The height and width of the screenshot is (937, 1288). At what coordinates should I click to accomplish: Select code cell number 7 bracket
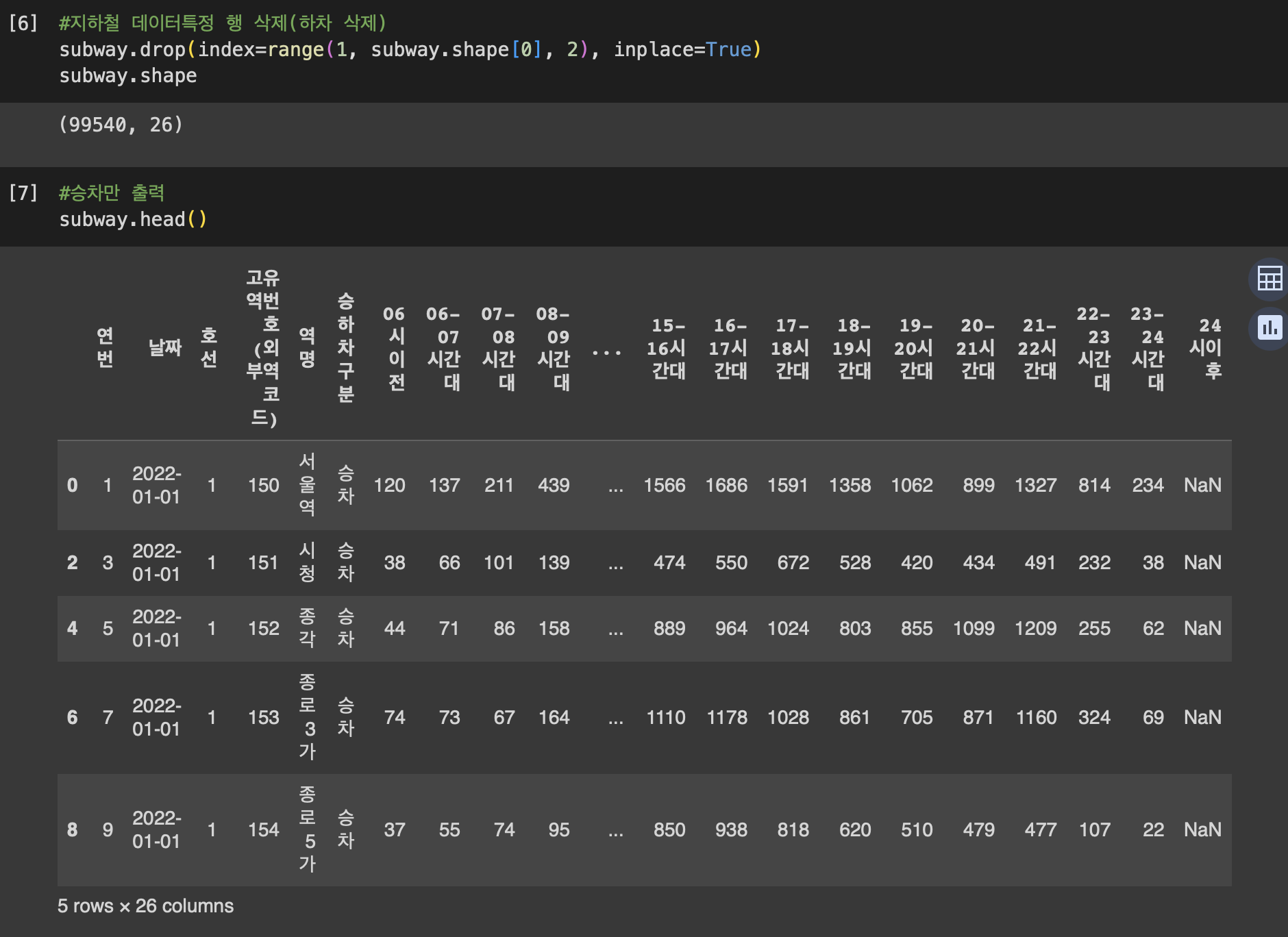[23, 193]
